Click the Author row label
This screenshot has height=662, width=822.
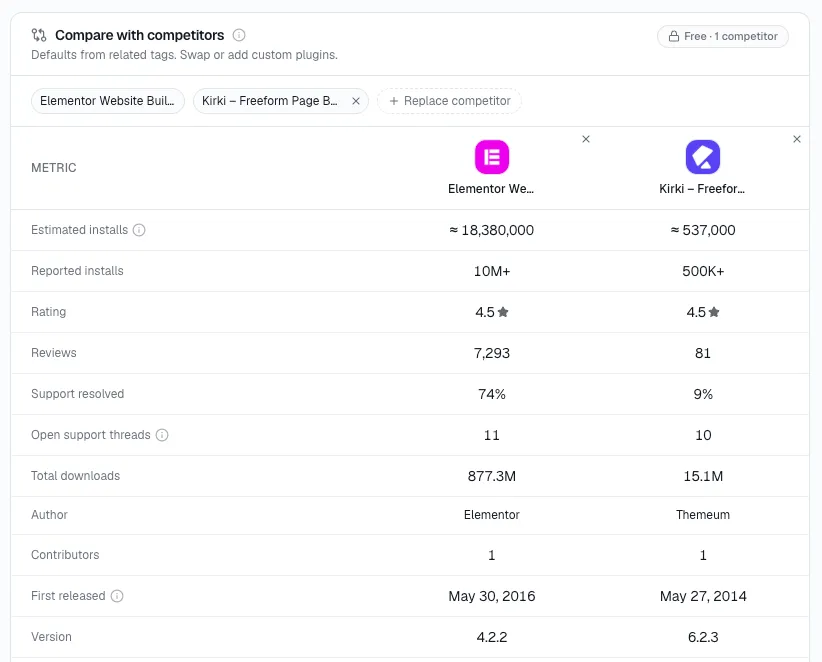(x=49, y=515)
